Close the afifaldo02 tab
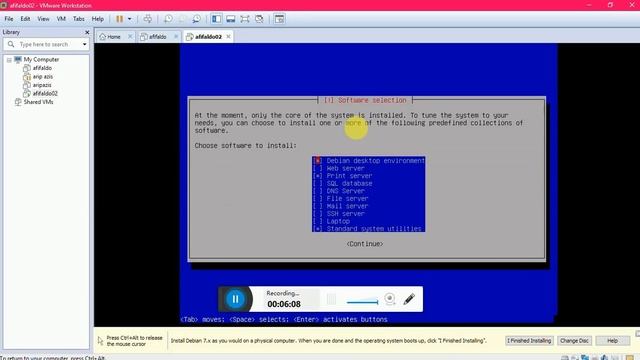 pyautogui.click(x=229, y=36)
